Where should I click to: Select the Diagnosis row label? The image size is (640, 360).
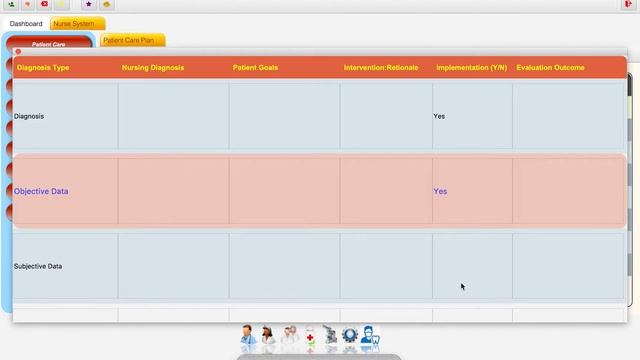pos(29,116)
